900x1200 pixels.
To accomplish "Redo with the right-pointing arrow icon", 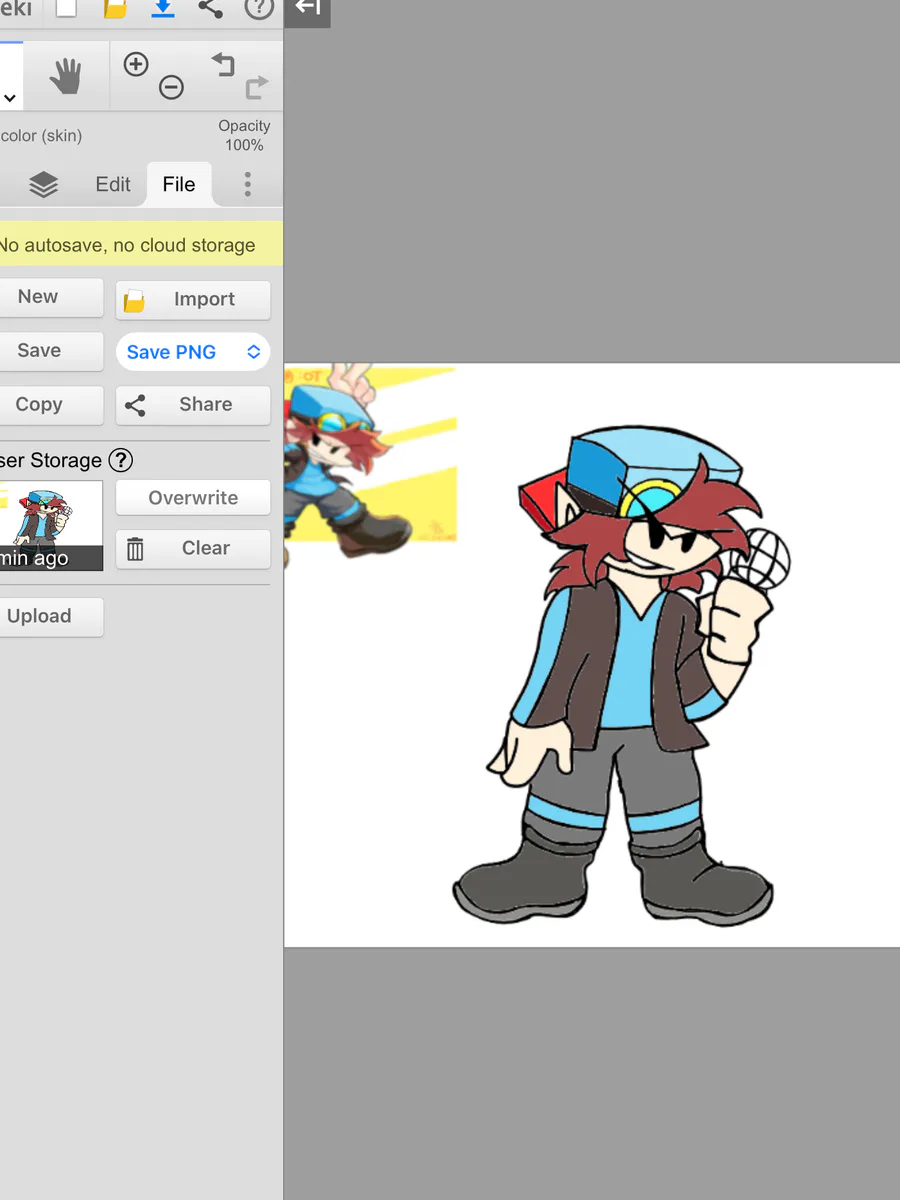I will click(257, 88).
